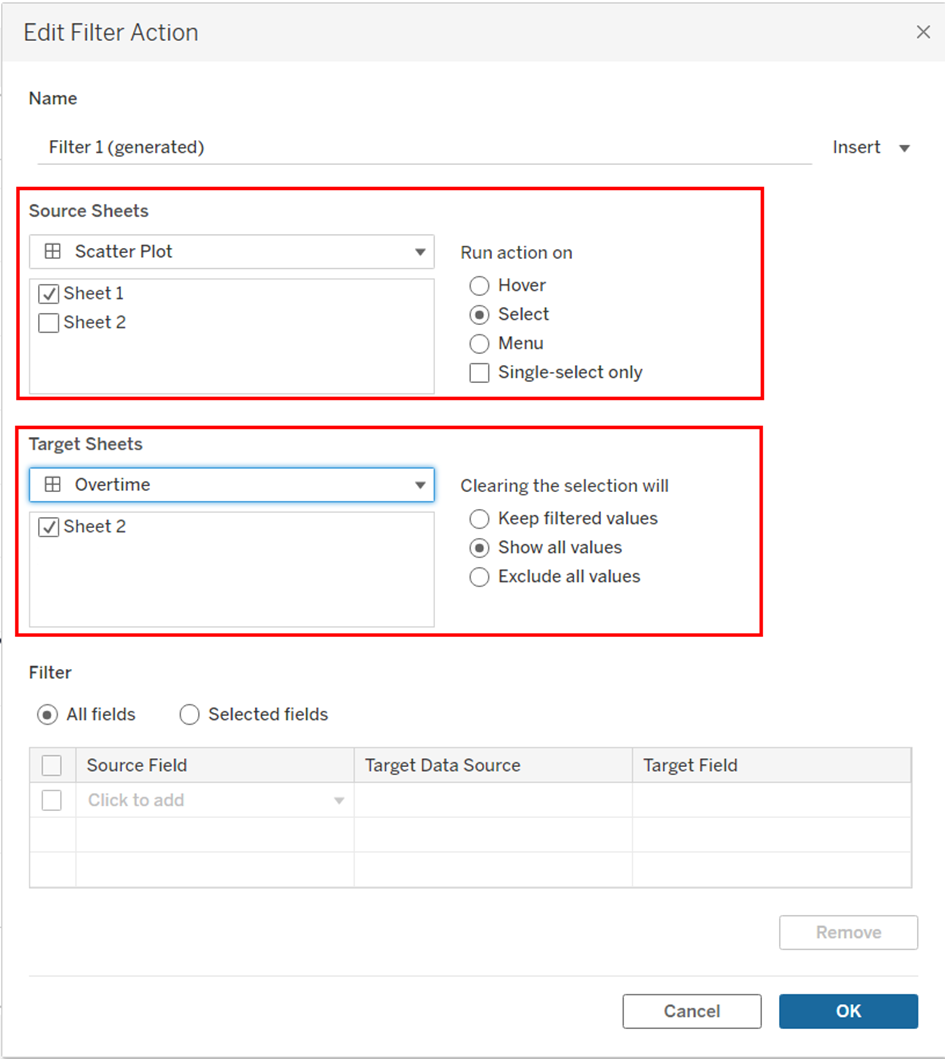Screen dimensions: 945x1059
Task: Open the Click to add source field dropdown
Action: click(x=339, y=801)
